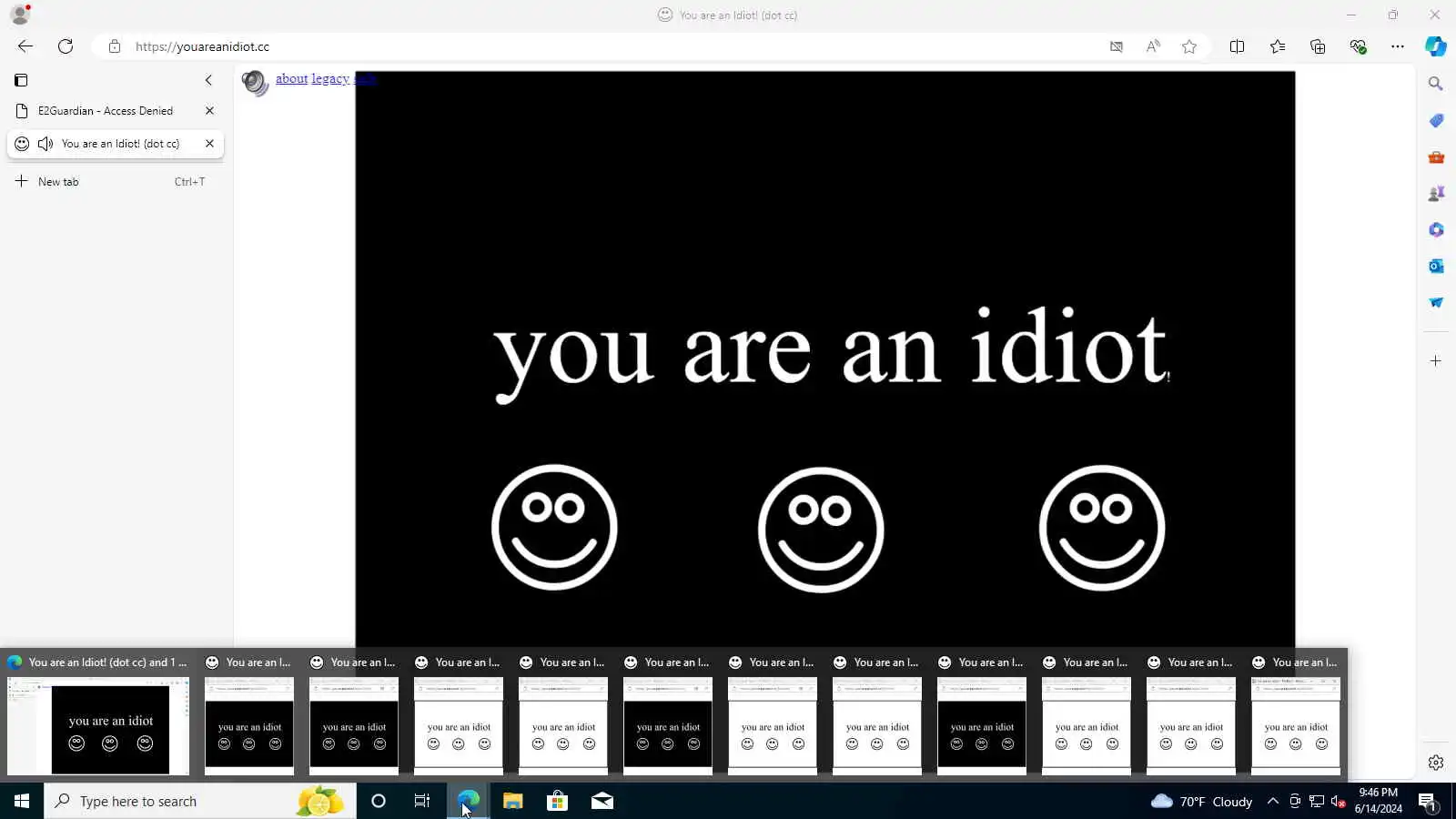
Task: Open Mail from the taskbar
Action: (x=602, y=801)
